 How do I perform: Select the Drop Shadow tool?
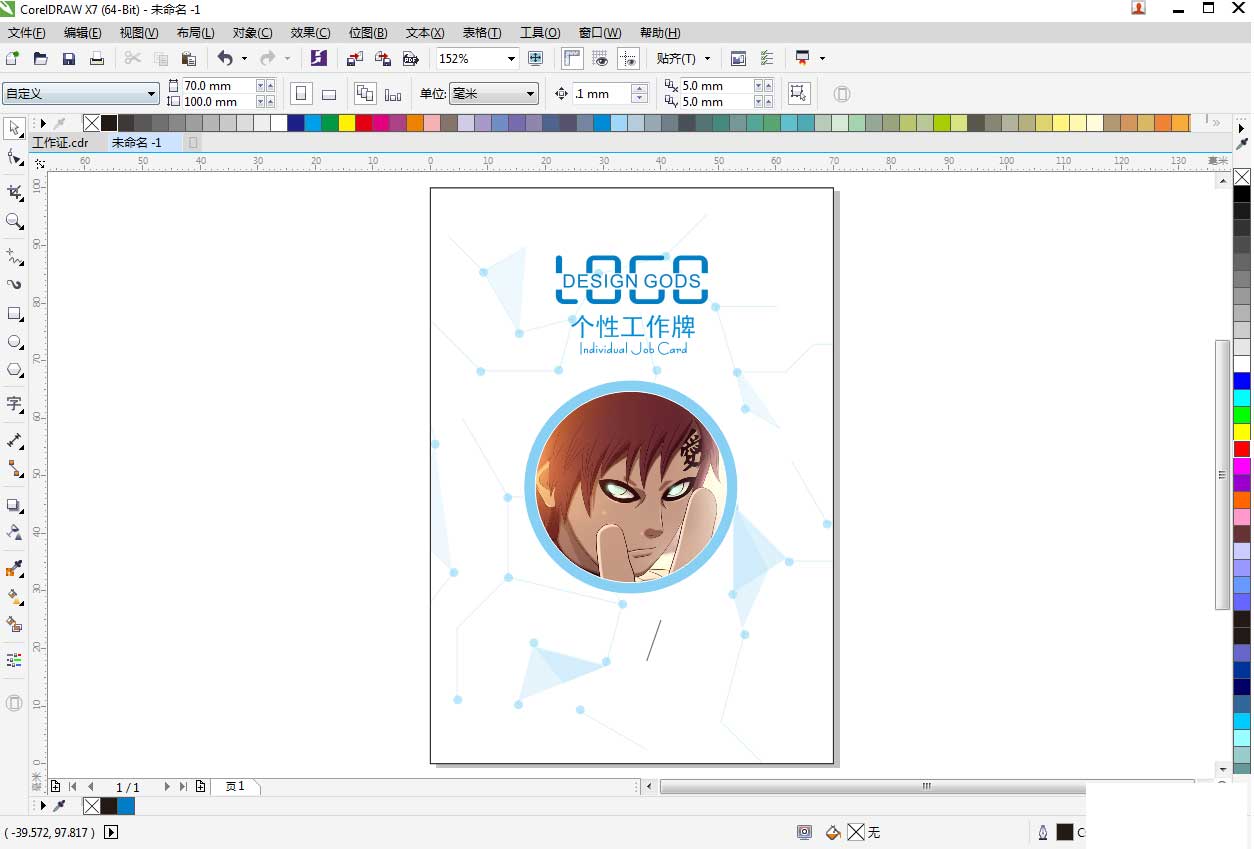14,504
